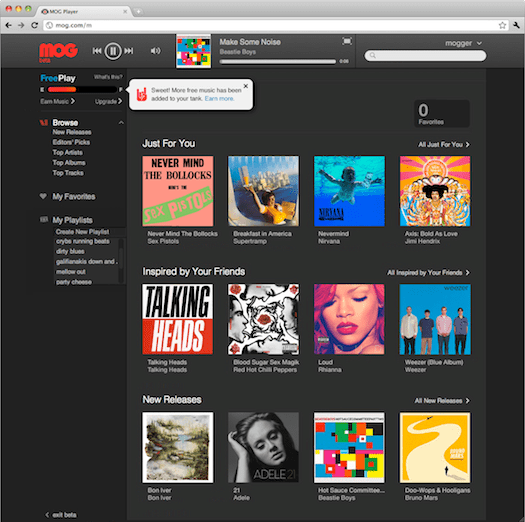Screen dimensions: 525x522
Task: Click the rock hand icon in popup
Action: click(142, 94)
